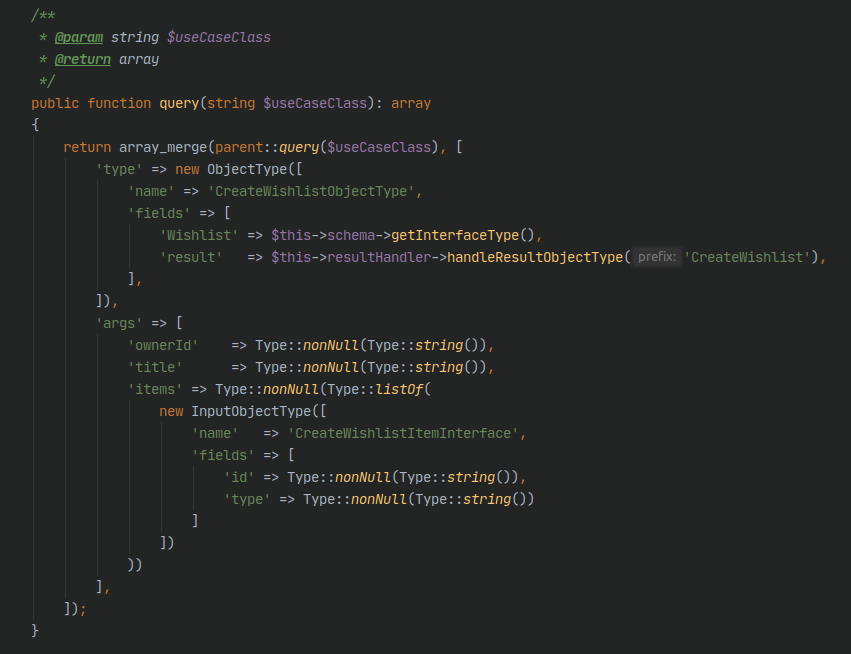Click InputObjectType class name
Image resolution: width=851 pixels, height=654 pixels.
click(251, 411)
